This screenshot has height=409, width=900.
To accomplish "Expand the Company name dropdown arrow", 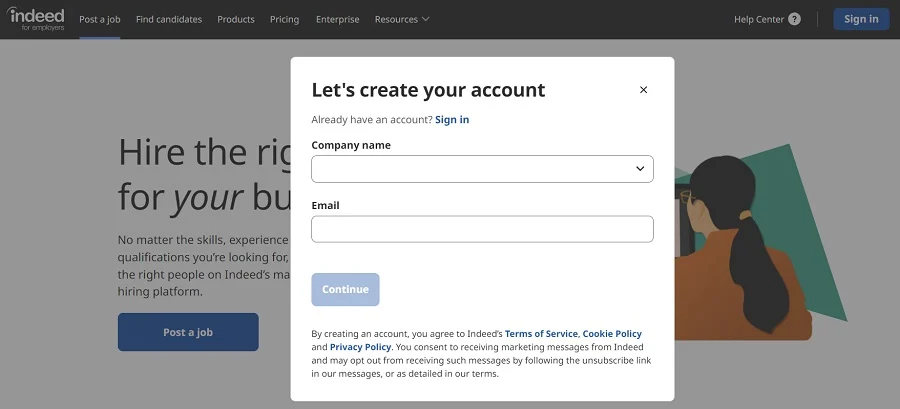I will 640,169.
